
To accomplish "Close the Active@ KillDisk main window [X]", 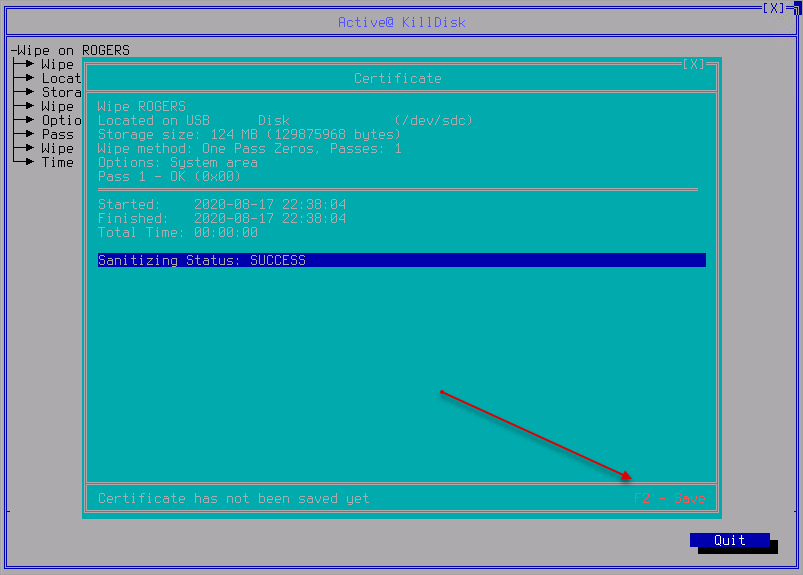I will pyautogui.click(x=774, y=8).
